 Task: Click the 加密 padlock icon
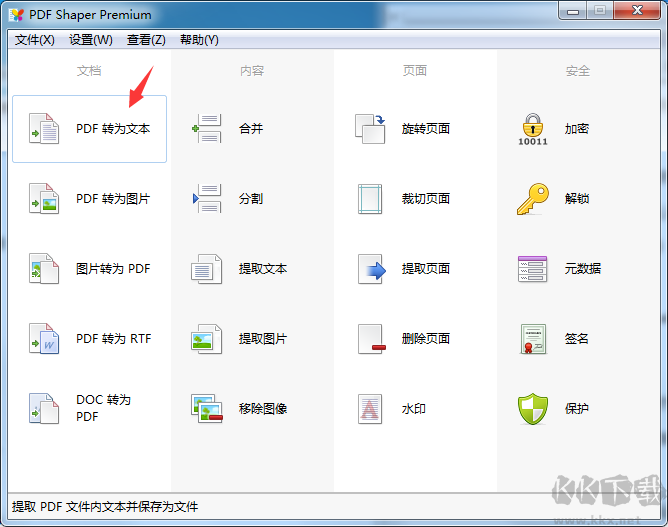tap(533, 129)
